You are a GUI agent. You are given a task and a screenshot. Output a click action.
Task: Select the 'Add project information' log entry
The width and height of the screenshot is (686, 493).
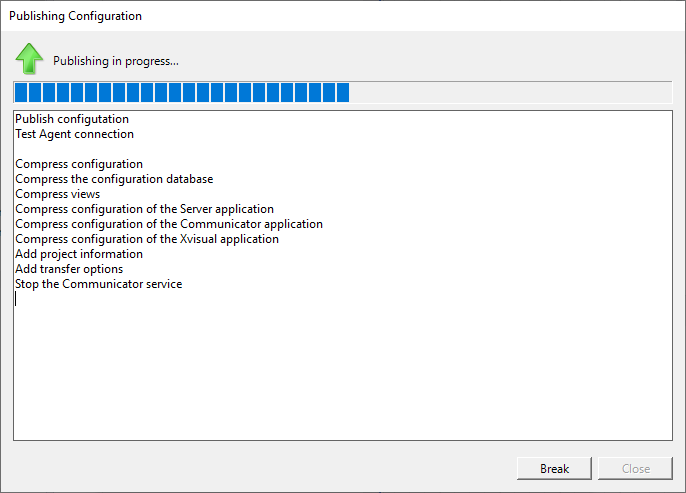click(79, 254)
